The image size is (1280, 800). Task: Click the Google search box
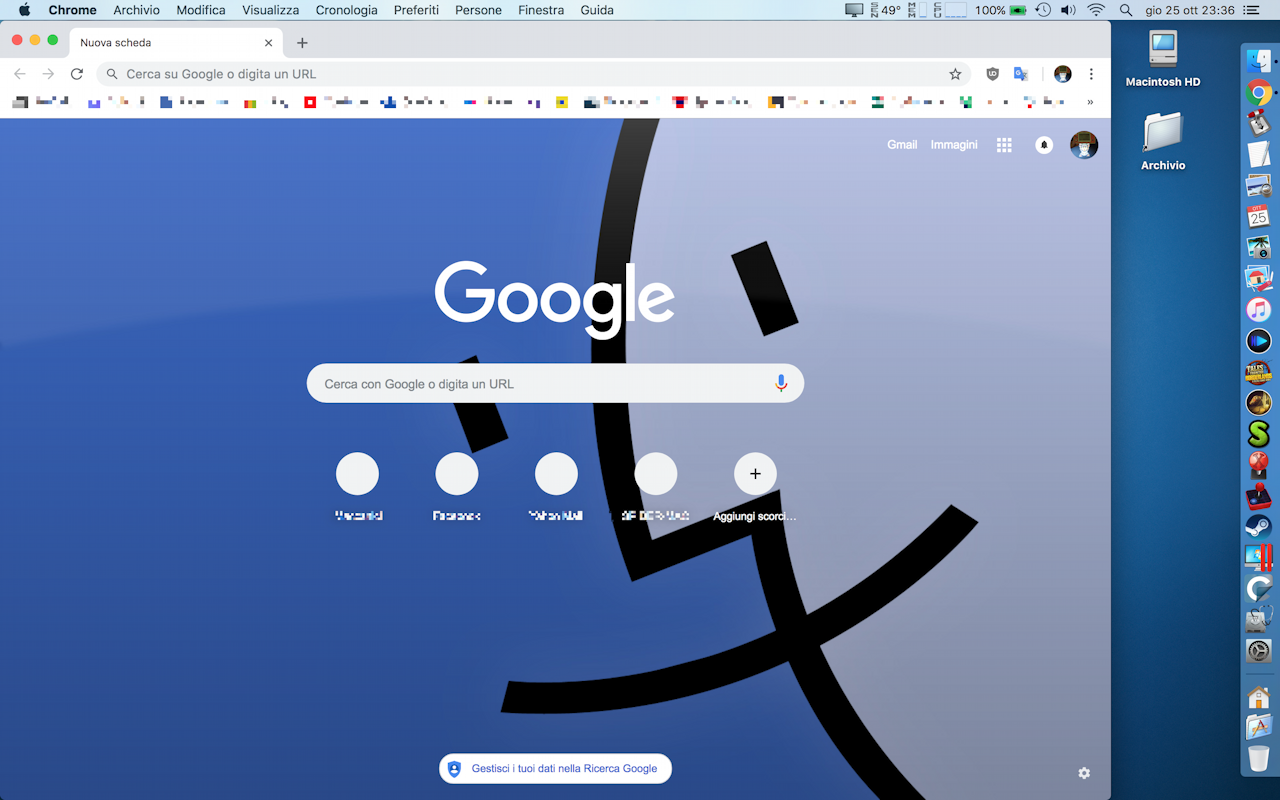coord(555,384)
